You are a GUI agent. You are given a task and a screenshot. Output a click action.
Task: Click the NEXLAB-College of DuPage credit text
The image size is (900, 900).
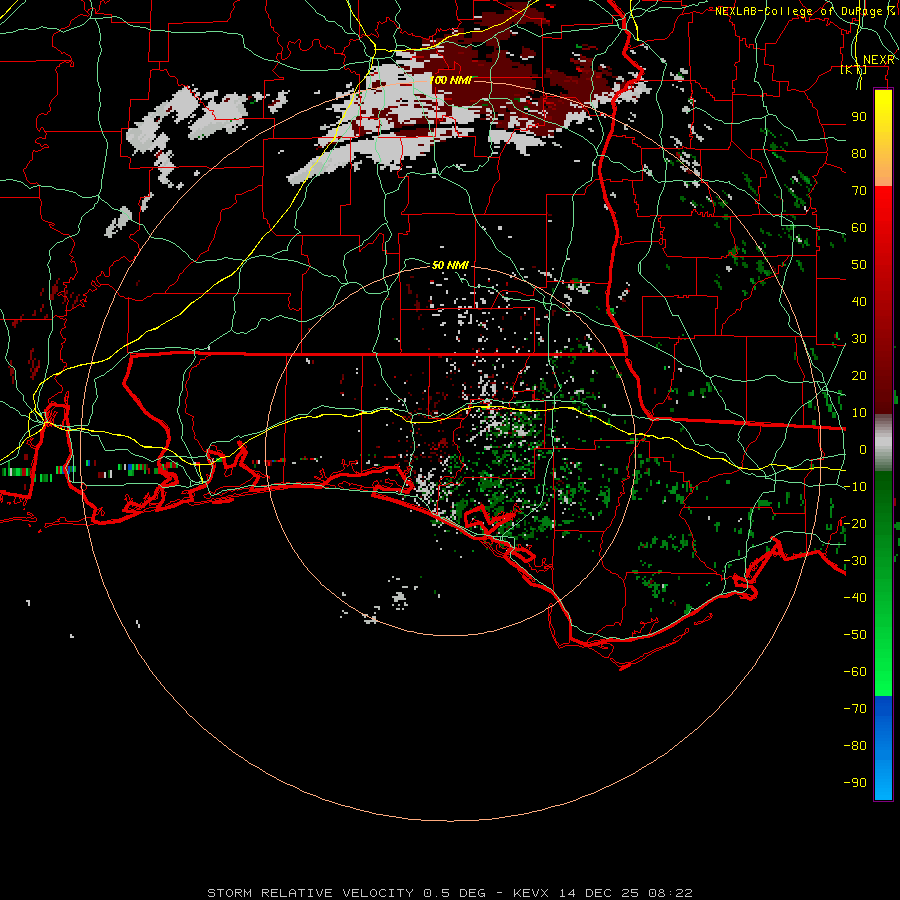tap(804, 11)
